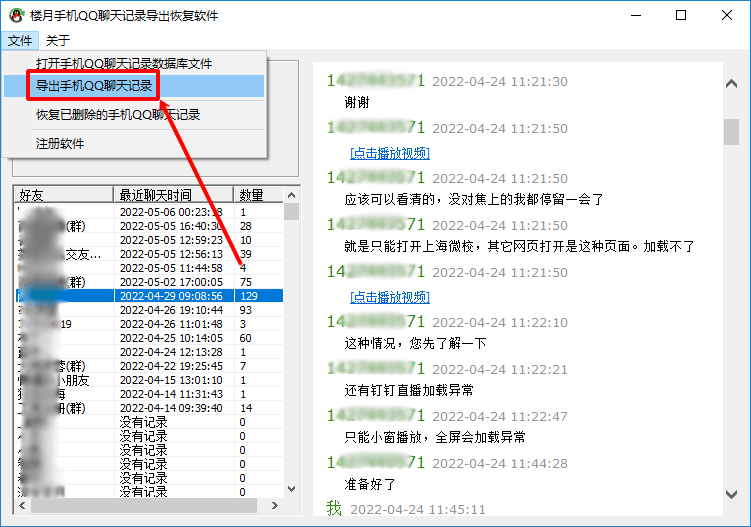
Task: Select row dated 2022-05-05 11:44:58
Action: (149, 268)
